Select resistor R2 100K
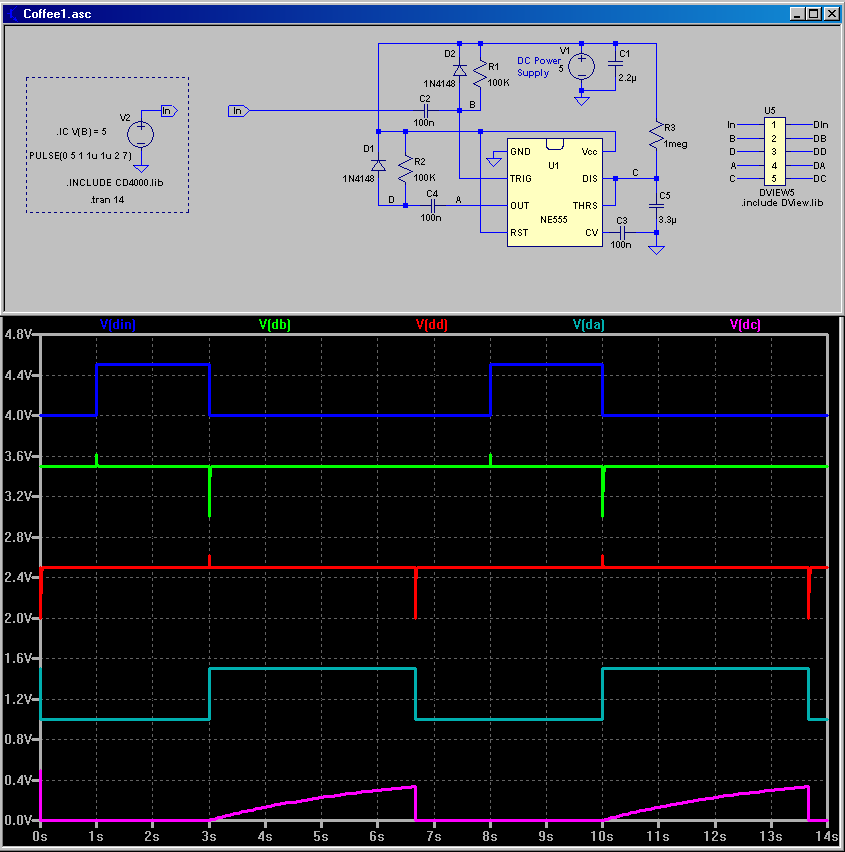This screenshot has width=845, height=852. (406, 169)
